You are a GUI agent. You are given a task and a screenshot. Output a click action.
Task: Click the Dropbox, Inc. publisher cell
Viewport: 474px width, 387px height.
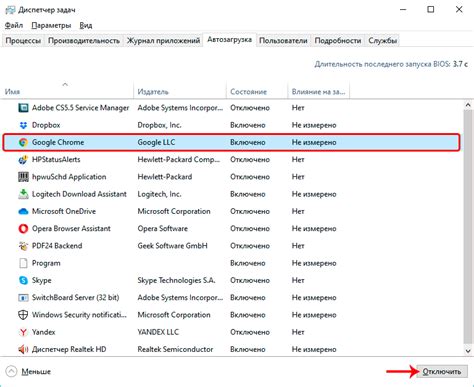[159, 125]
